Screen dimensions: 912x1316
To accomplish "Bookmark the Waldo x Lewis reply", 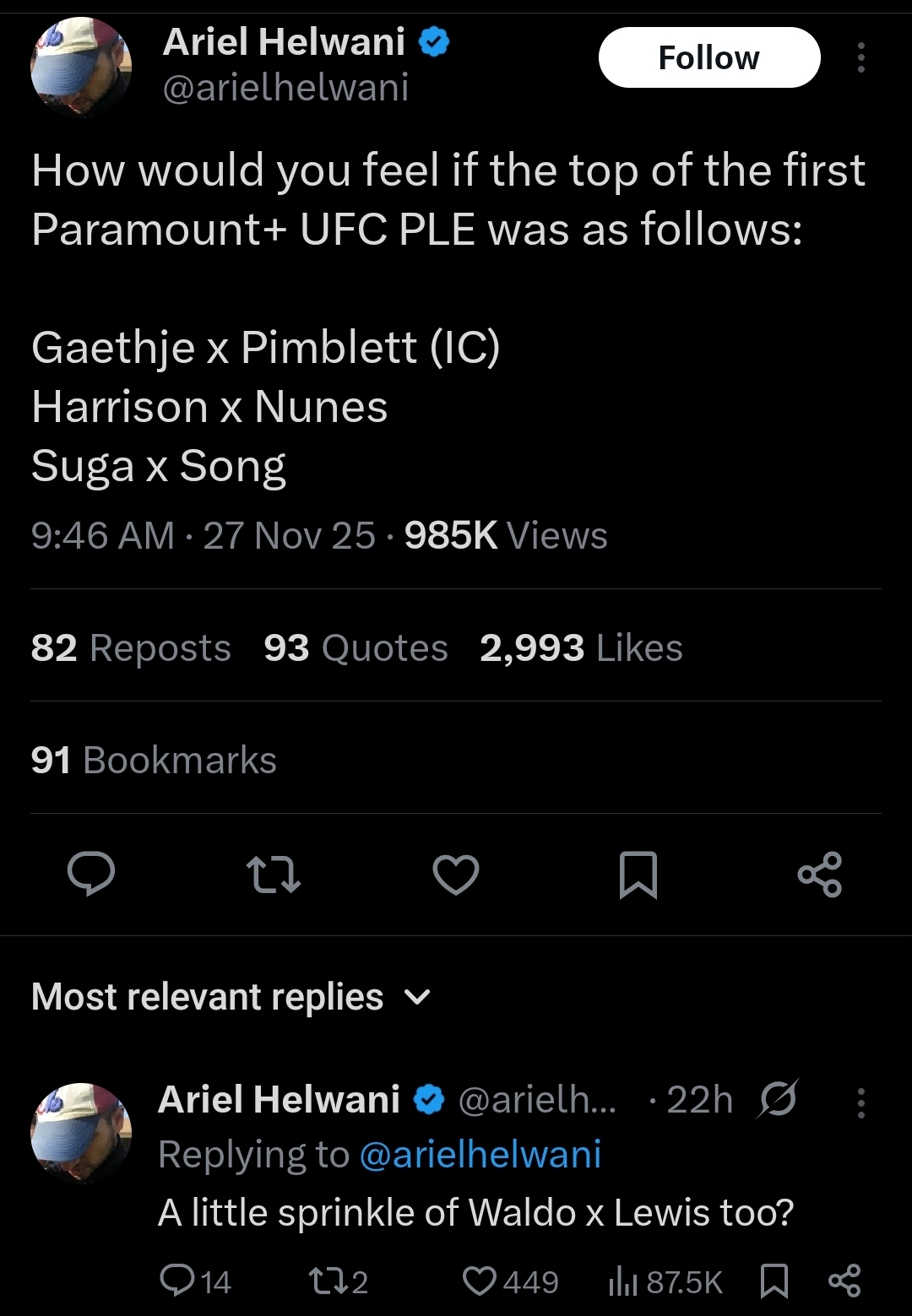I will [774, 1281].
